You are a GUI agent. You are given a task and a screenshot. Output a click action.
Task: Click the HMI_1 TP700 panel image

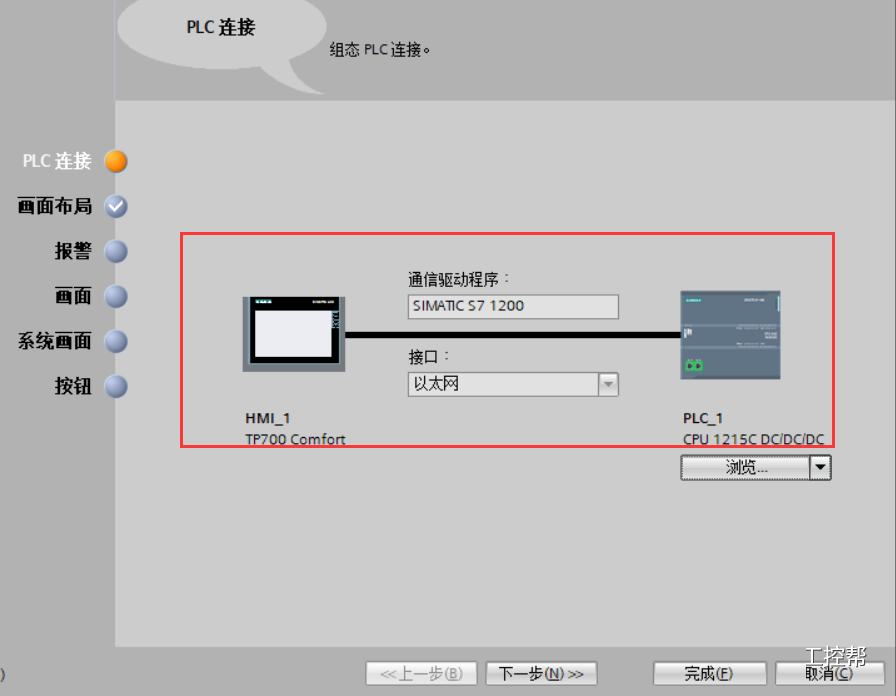[x=294, y=334]
